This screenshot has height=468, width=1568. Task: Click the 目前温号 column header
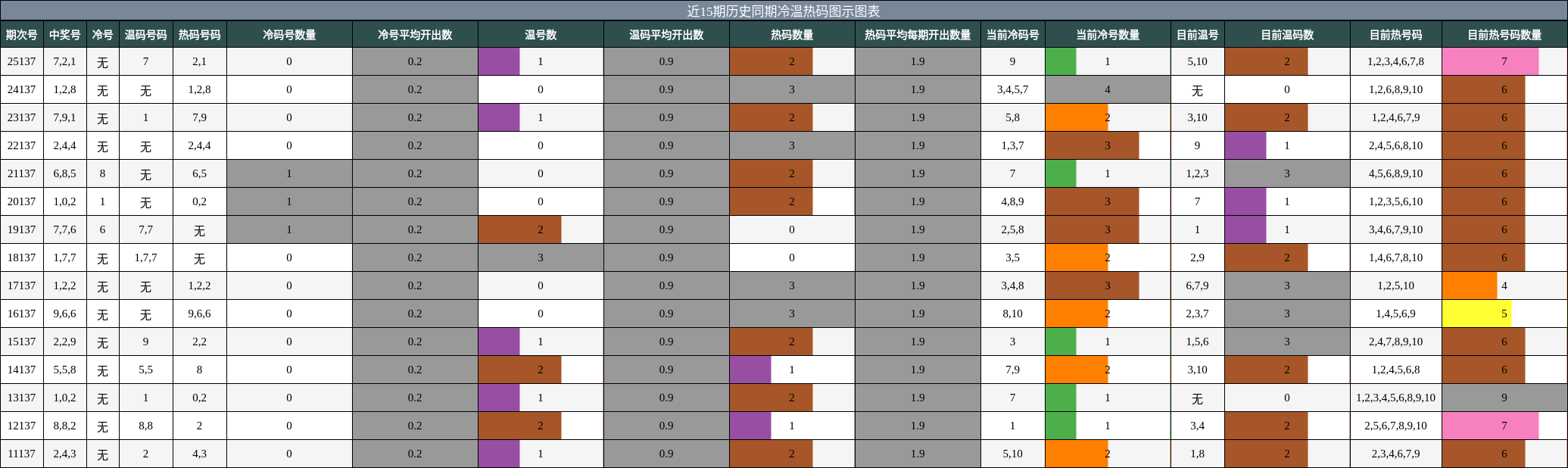1197,34
